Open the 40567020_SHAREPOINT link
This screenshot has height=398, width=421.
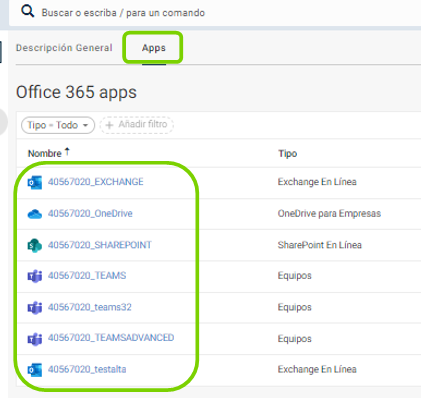100,245
